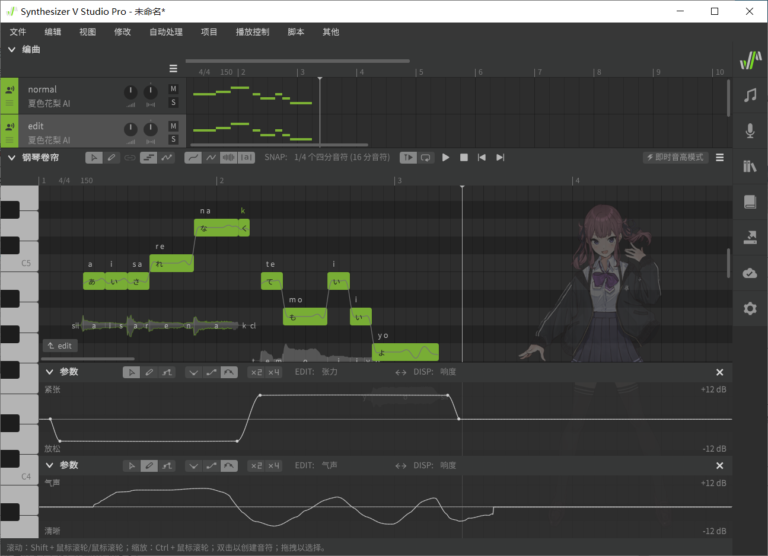Screen dimensions: 768x556
Task: Open the library books panel in sidebar
Action: 750,166
